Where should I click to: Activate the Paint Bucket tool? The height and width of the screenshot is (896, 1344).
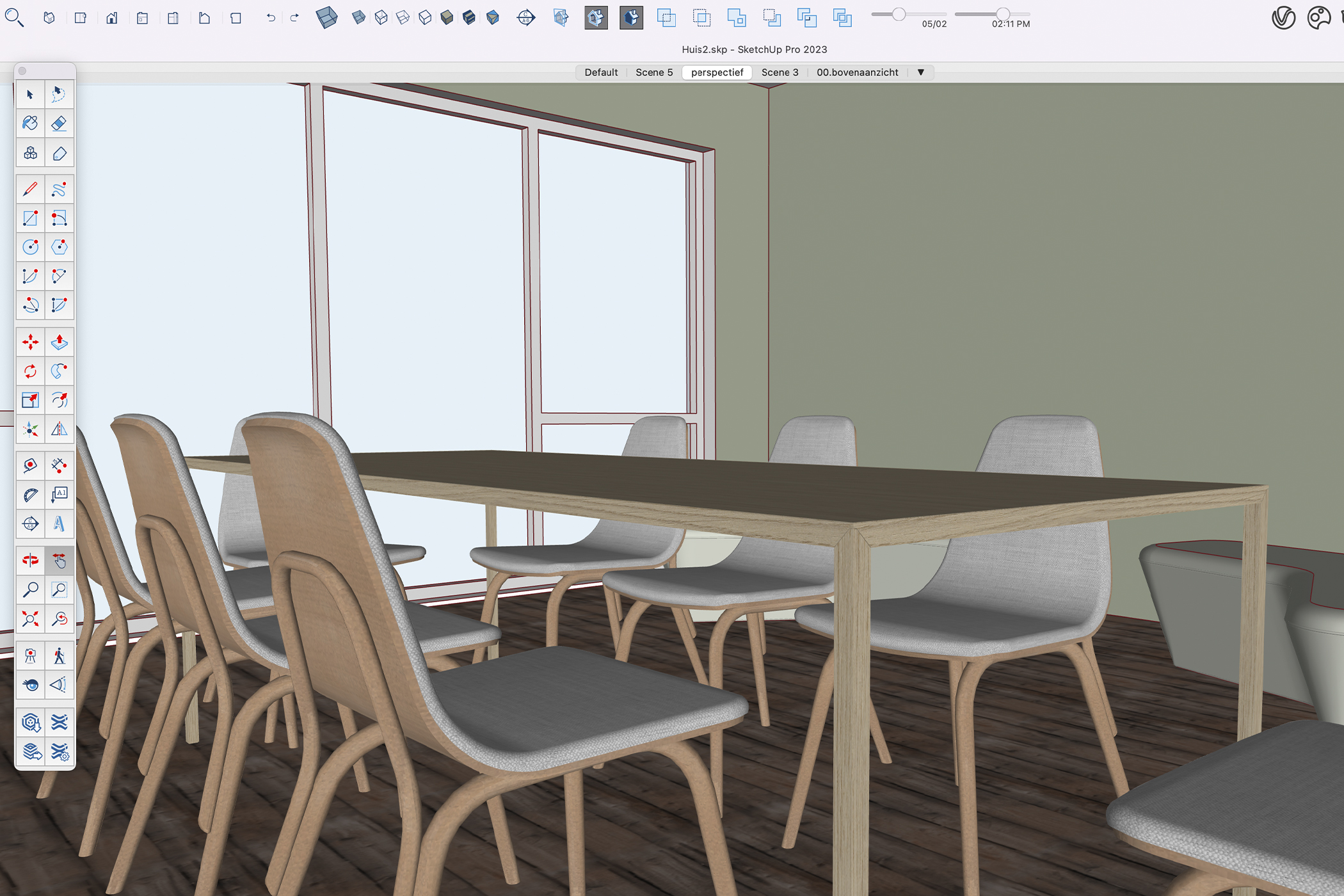coord(30,123)
